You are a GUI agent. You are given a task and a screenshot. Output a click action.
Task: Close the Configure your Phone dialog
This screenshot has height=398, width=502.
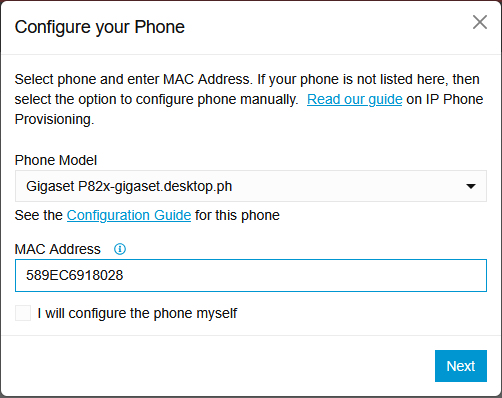480,22
